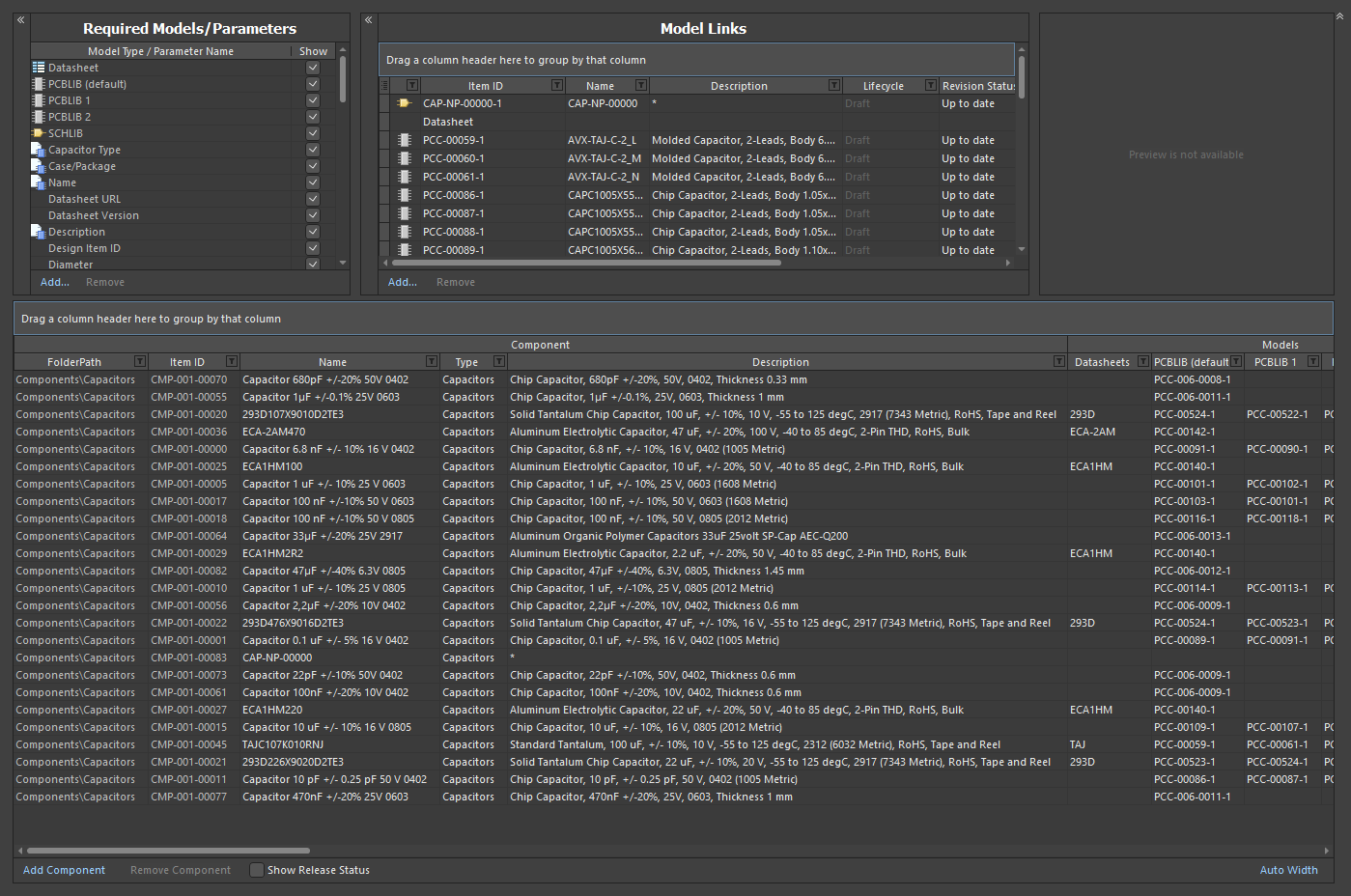This screenshot has width=1351, height=896.
Task: Sort by Model Type / Parameter Name header
Action: [160, 51]
